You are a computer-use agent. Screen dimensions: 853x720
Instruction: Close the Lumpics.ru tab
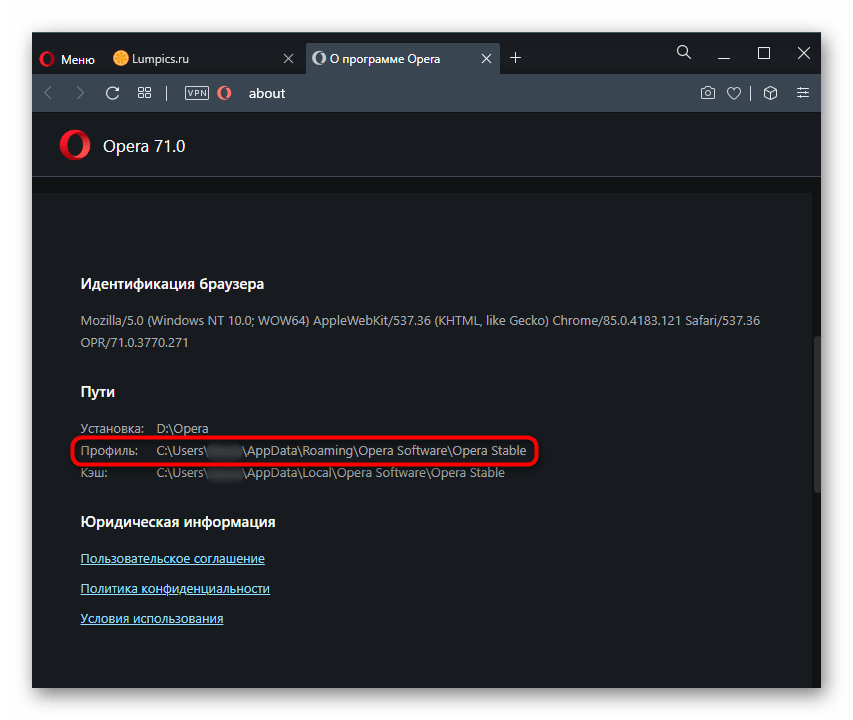288,59
